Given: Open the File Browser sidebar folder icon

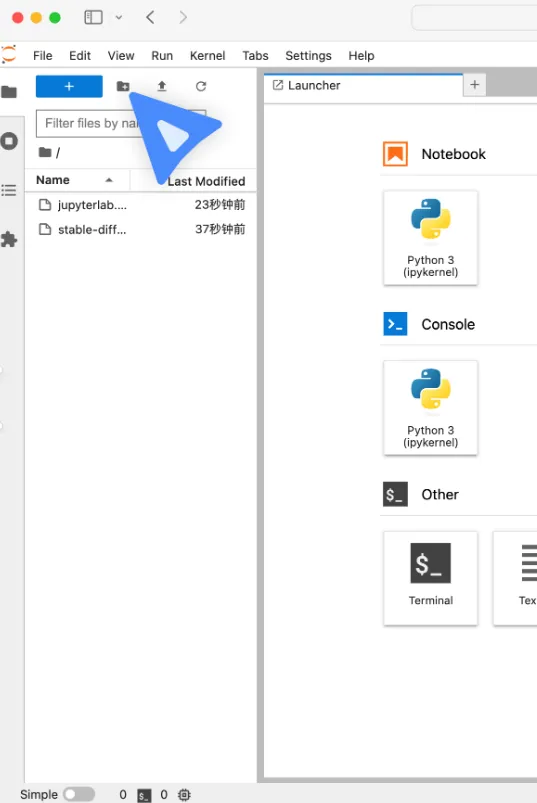Looking at the screenshot, I should click(x=9, y=92).
